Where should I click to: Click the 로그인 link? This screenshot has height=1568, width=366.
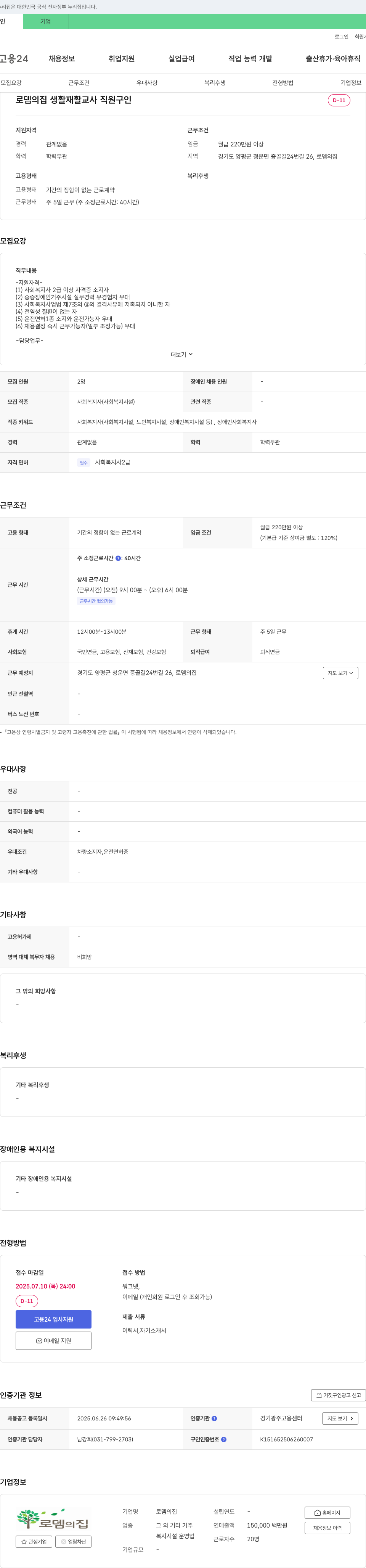click(342, 37)
